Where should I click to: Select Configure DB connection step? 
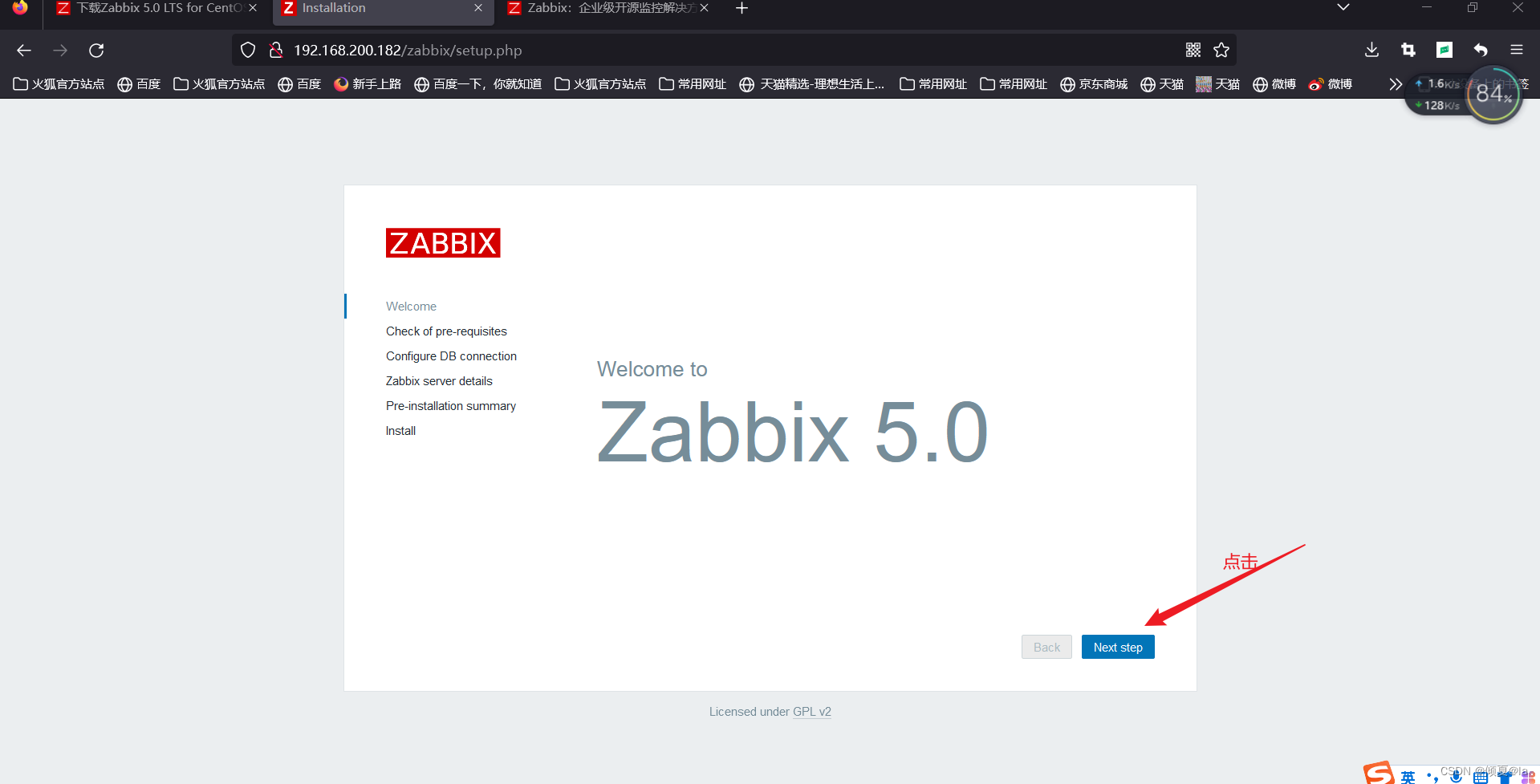pos(451,356)
